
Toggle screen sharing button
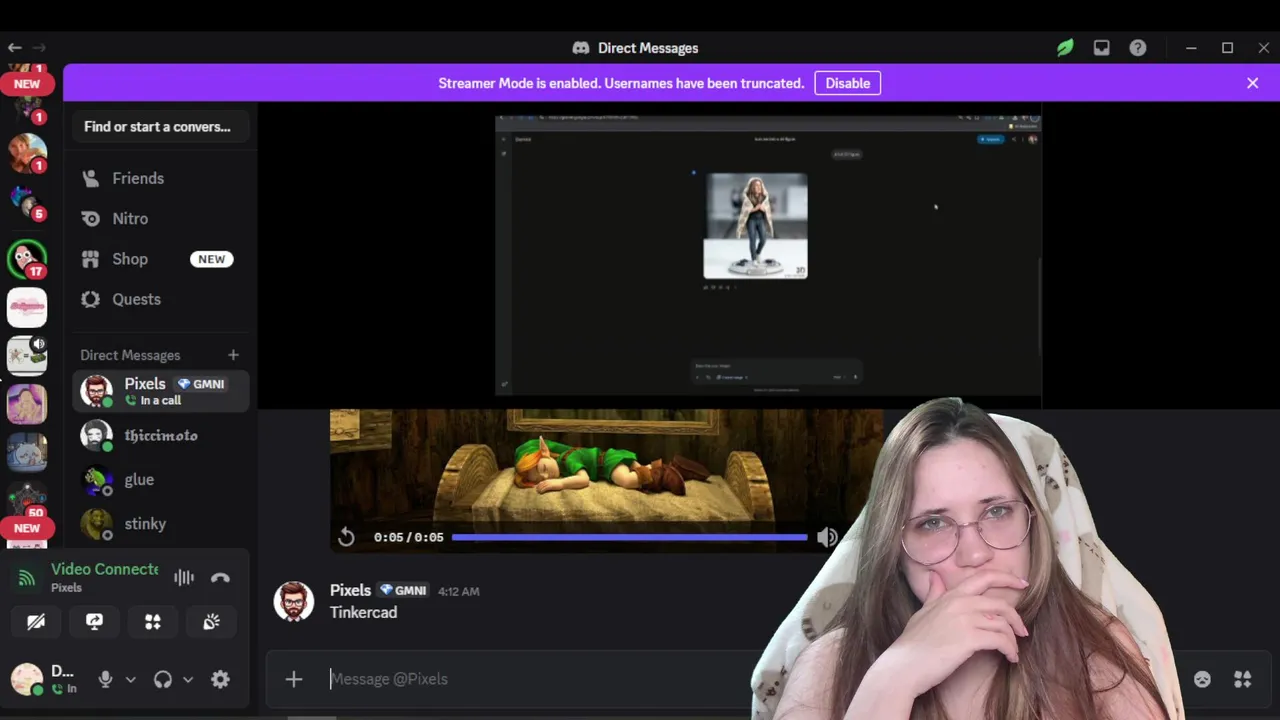pyautogui.click(x=94, y=622)
